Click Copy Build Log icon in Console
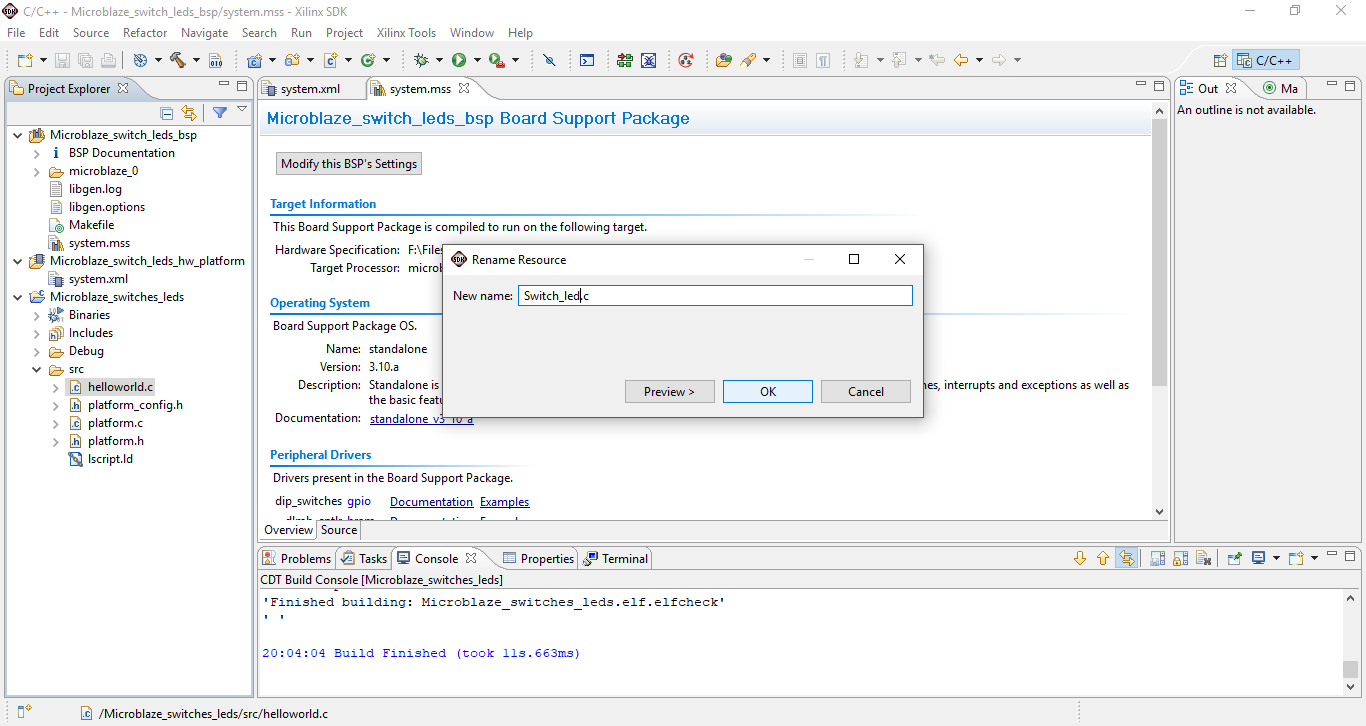 pos(1157,558)
